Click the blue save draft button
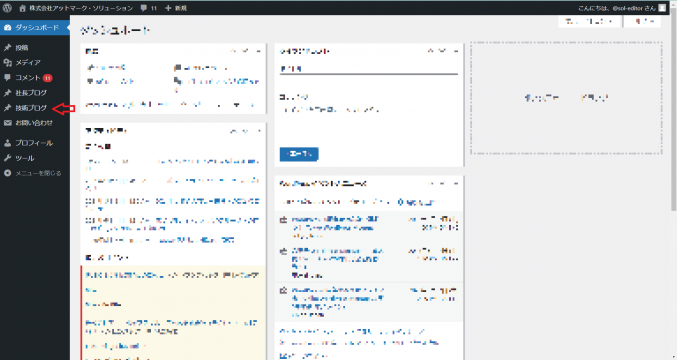 pyautogui.click(x=299, y=154)
